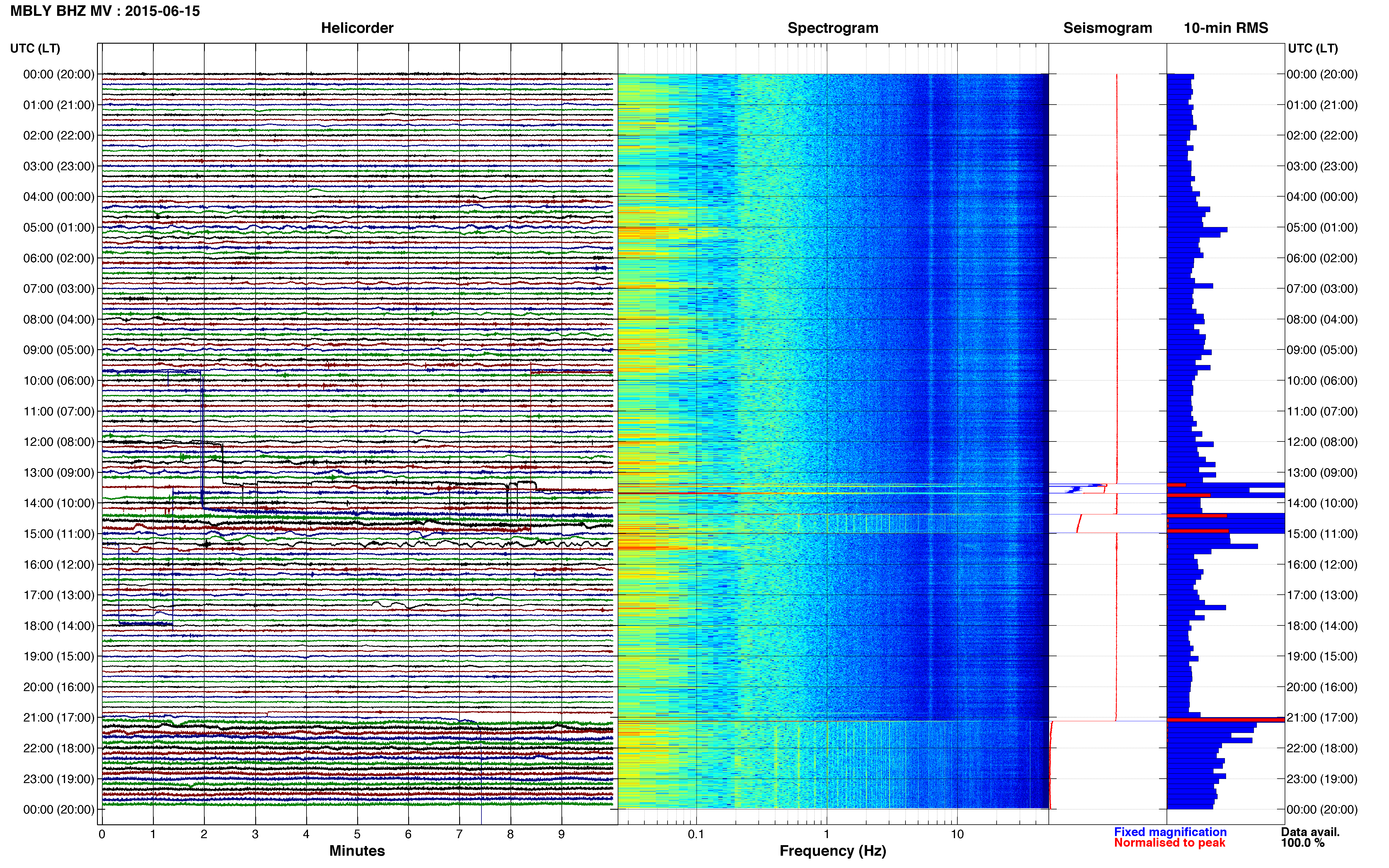The width and height of the screenshot is (1389, 868).
Task: Click left axis label "11:00 (07:00)"
Action: coord(59,412)
